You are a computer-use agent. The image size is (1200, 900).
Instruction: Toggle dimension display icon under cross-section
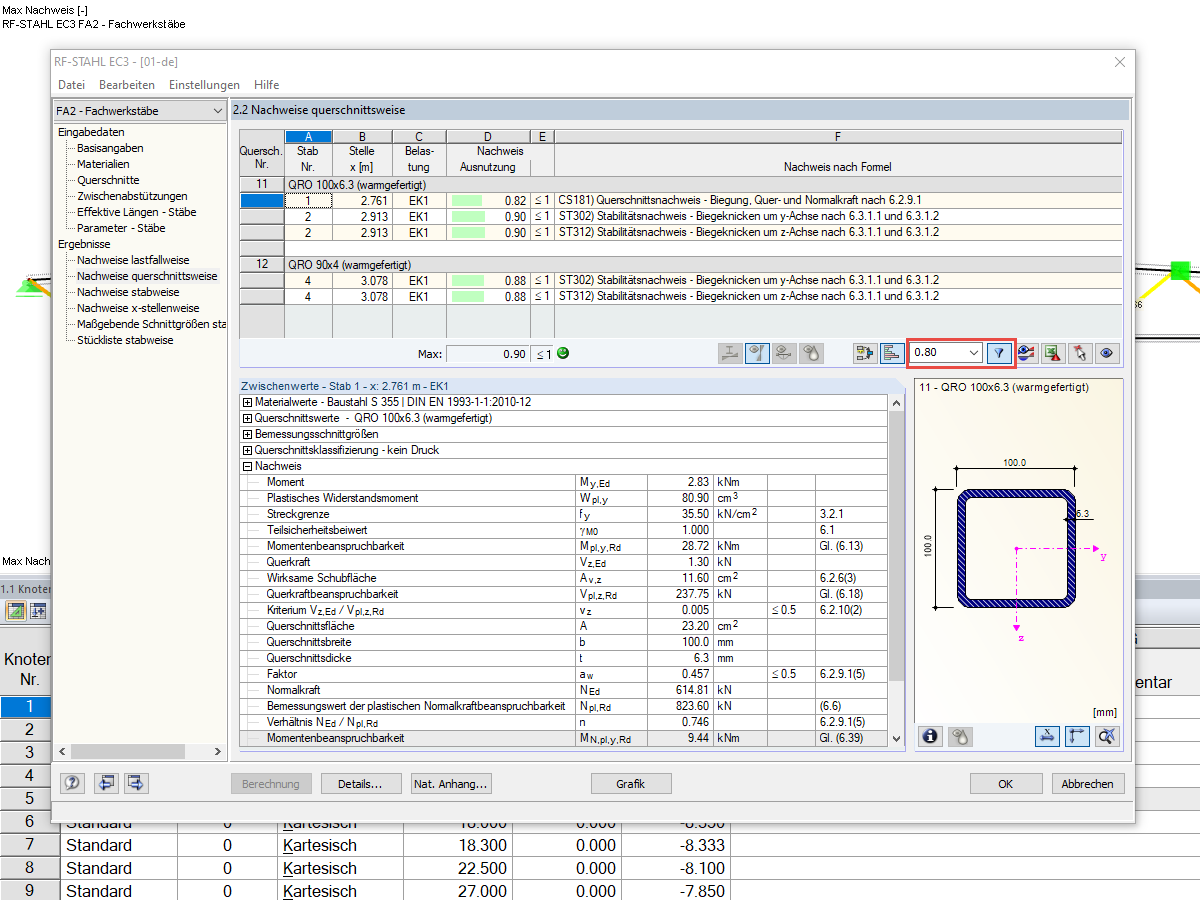(x=1046, y=736)
